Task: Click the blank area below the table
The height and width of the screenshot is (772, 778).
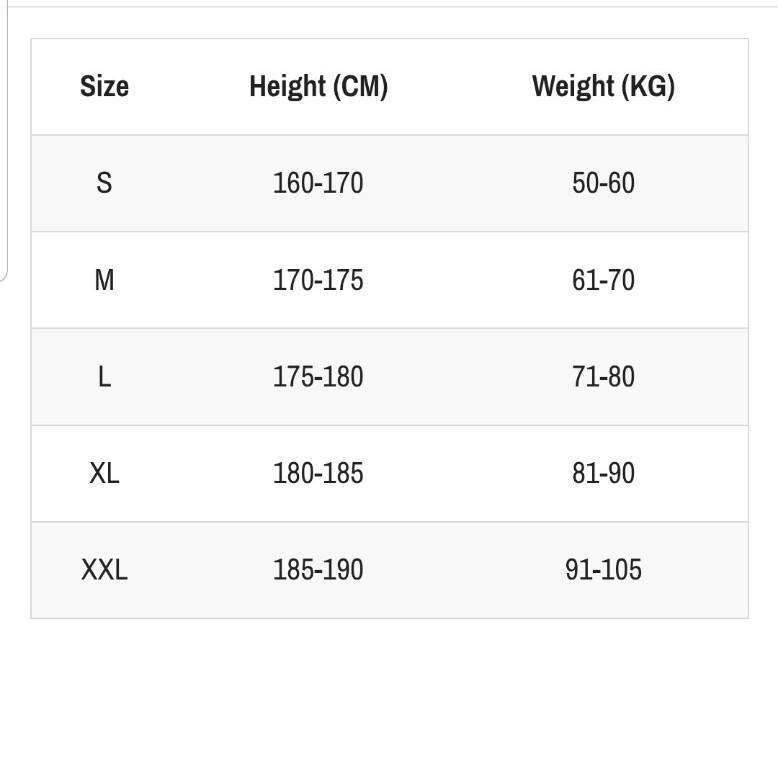Action: tap(389, 695)
